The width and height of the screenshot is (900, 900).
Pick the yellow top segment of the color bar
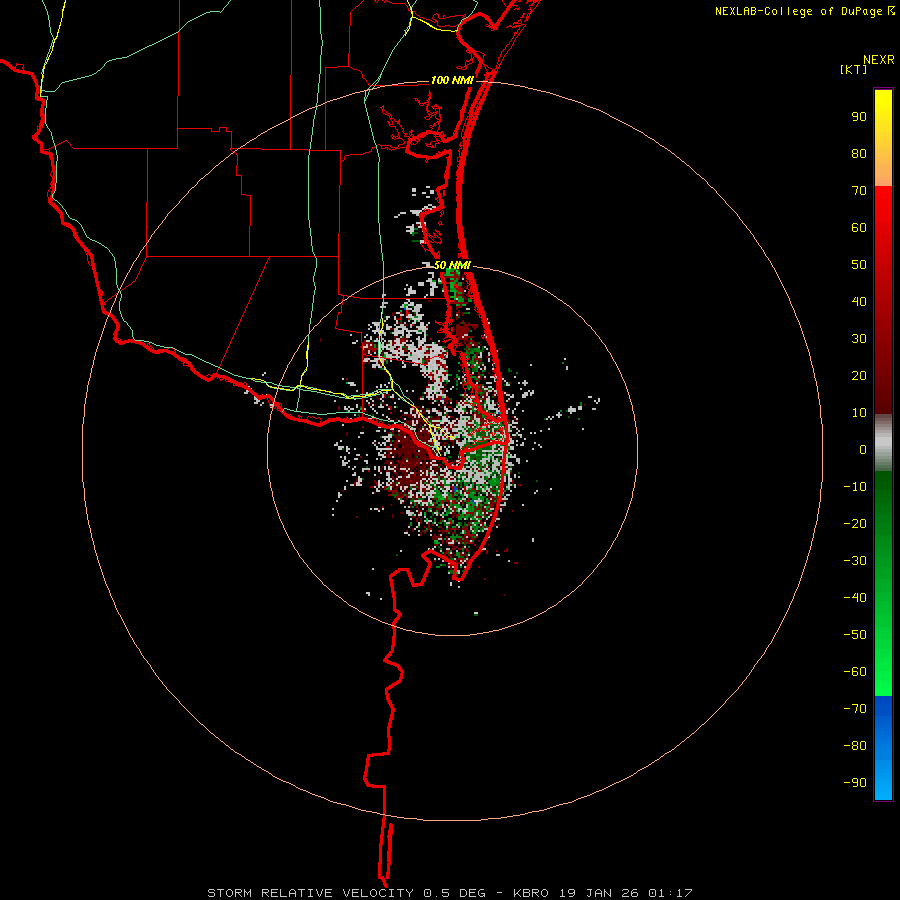click(883, 138)
